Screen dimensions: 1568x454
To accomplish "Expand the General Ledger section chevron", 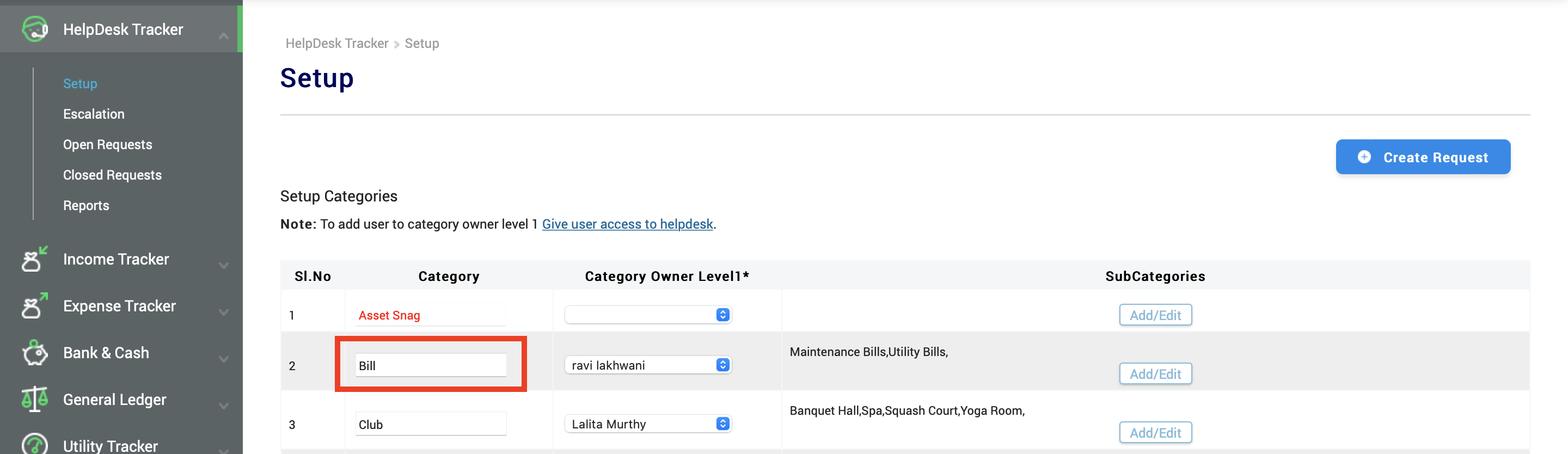I will [223, 406].
